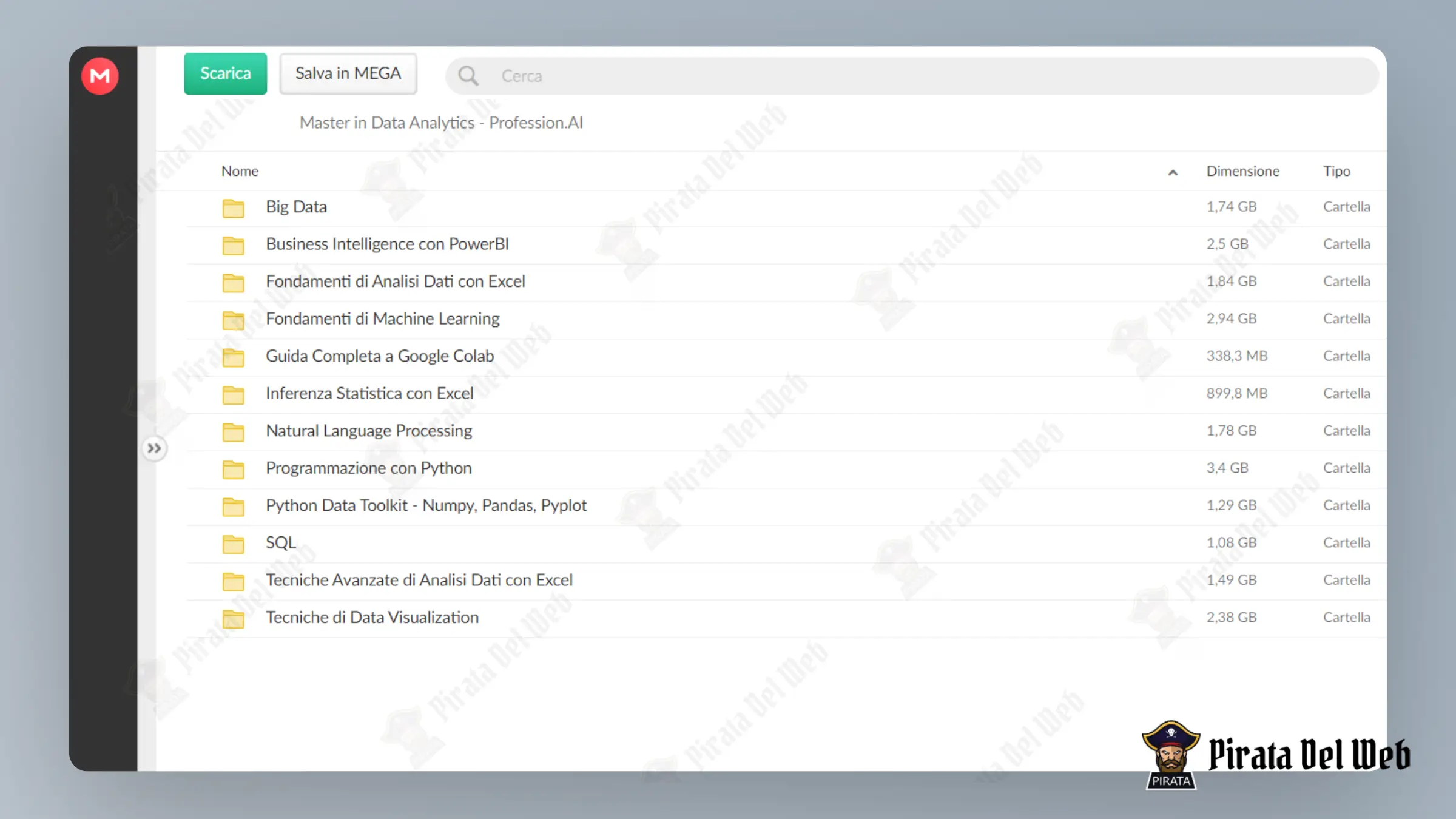The image size is (1456, 819).
Task: Sort by Dimensione column header
Action: pyautogui.click(x=1242, y=171)
